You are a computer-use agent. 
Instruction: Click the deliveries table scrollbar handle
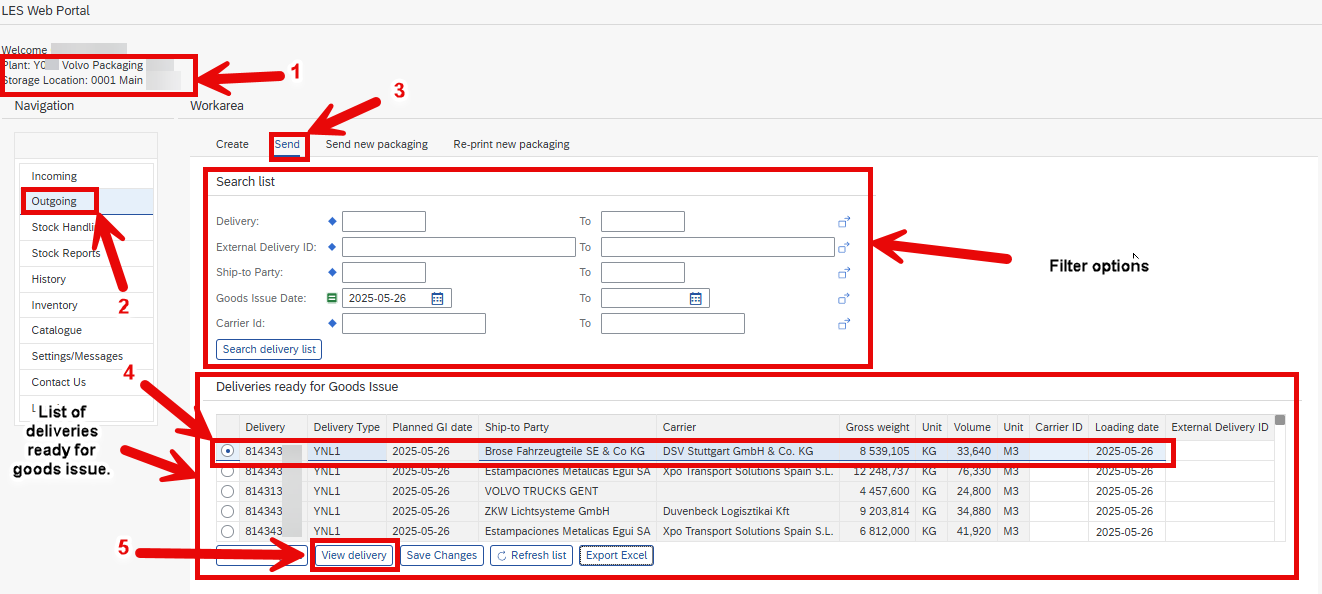pos(1280,421)
